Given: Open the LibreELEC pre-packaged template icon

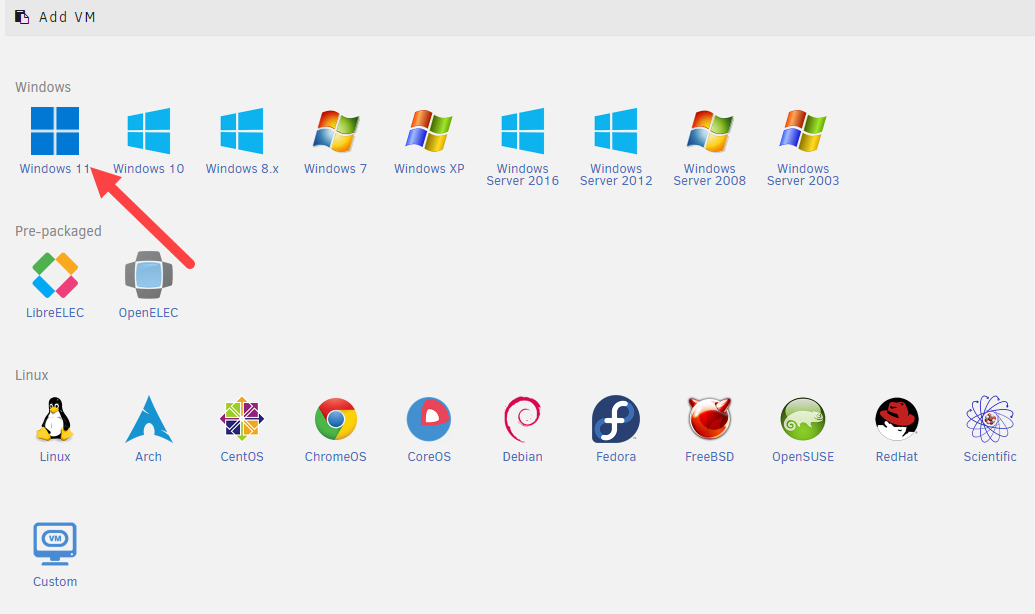Looking at the screenshot, I should pos(55,275).
